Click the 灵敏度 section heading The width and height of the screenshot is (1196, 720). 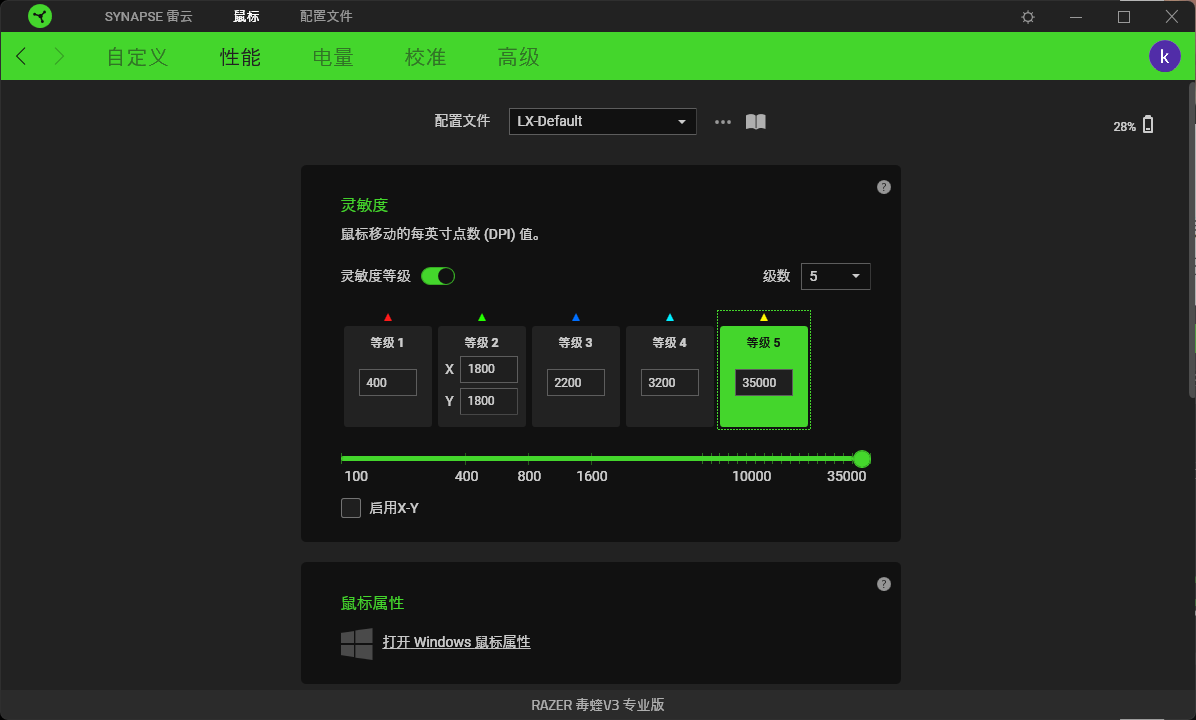click(364, 205)
